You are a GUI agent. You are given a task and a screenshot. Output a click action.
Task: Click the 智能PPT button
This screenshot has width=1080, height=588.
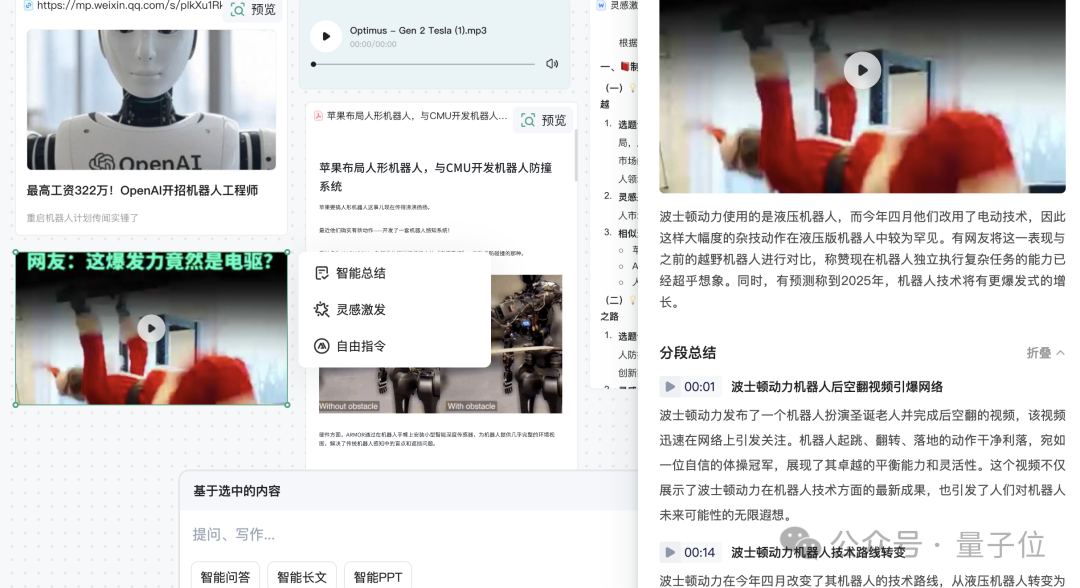pyautogui.click(x=377, y=576)
